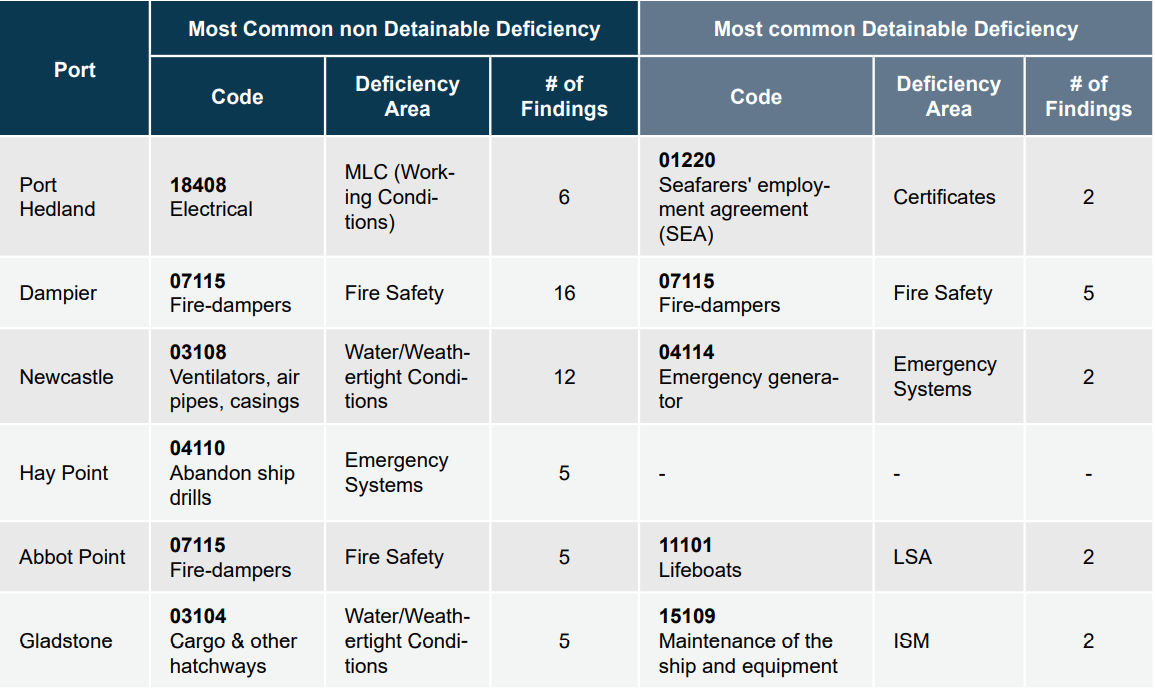Select the Dampier port cell
Viewport: 1155px width, 691px height.
74,292
